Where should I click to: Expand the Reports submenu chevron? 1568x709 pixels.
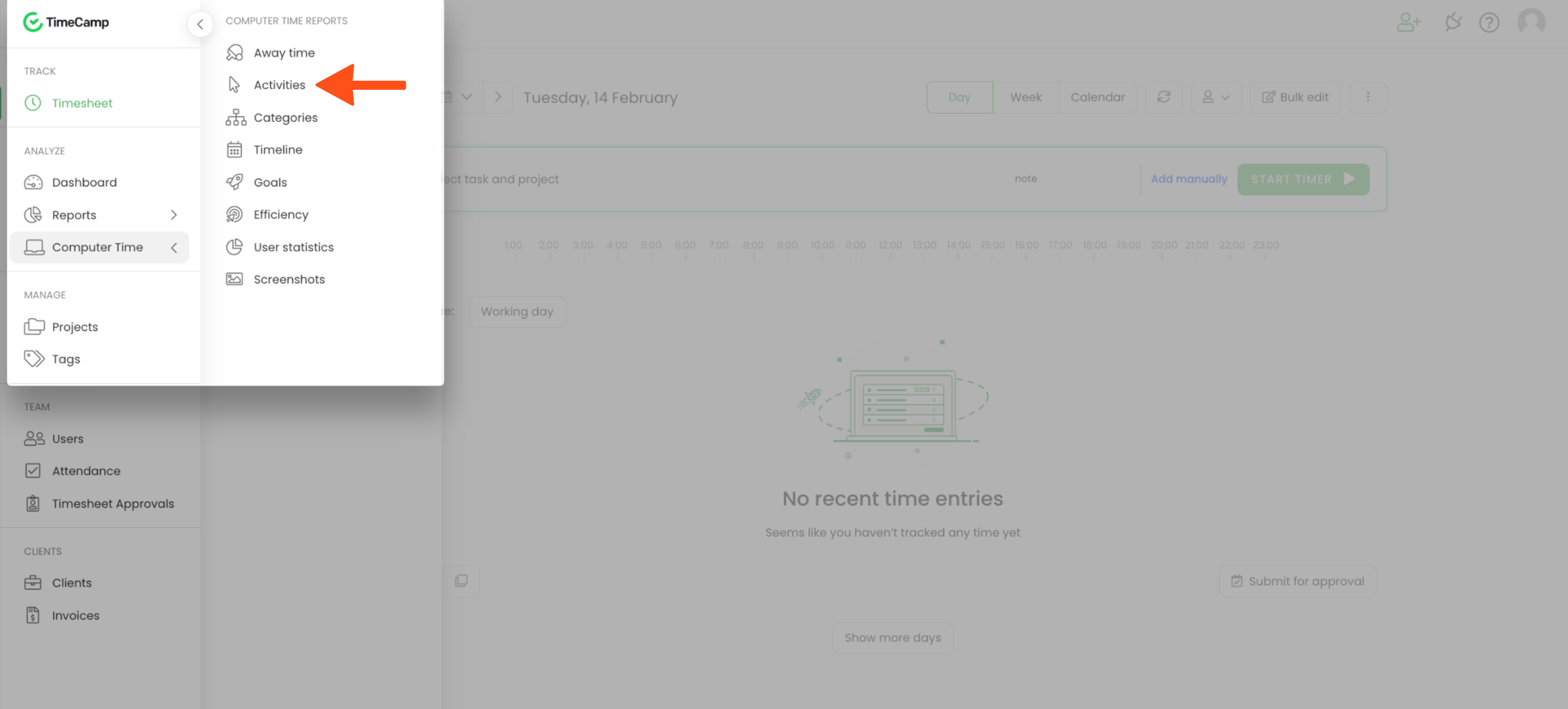(x=173, y=215)
